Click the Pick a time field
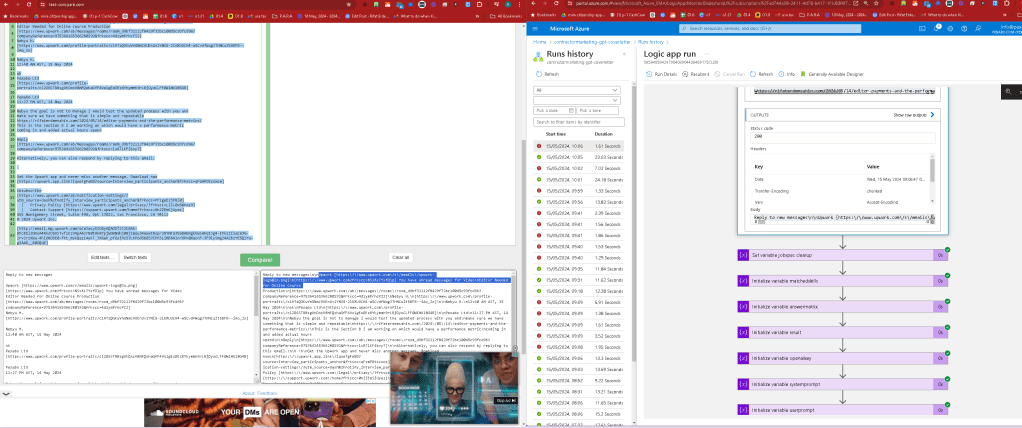 (600, 111)
